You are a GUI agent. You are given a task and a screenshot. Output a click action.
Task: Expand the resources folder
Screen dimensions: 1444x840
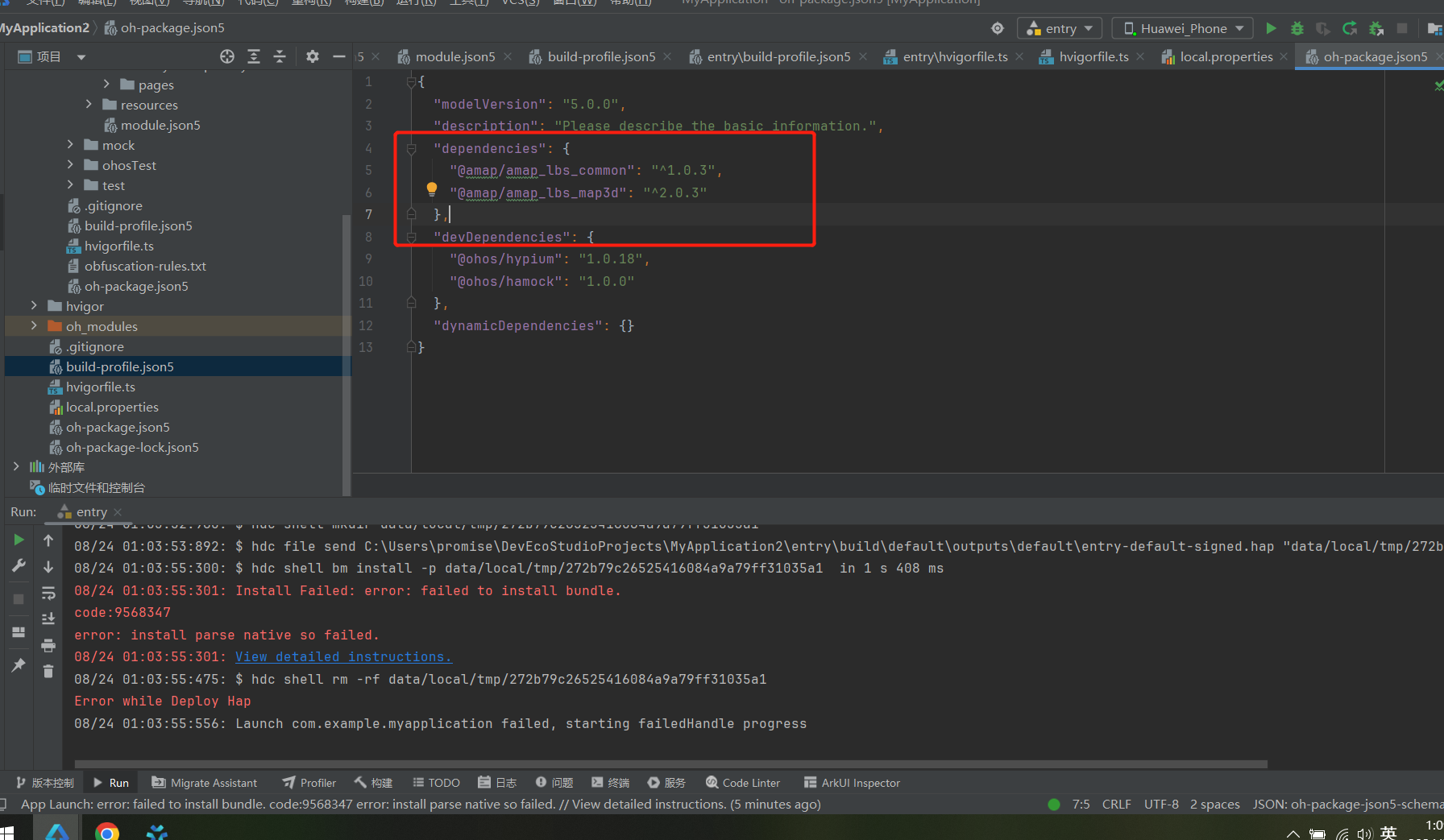point(89,104)
